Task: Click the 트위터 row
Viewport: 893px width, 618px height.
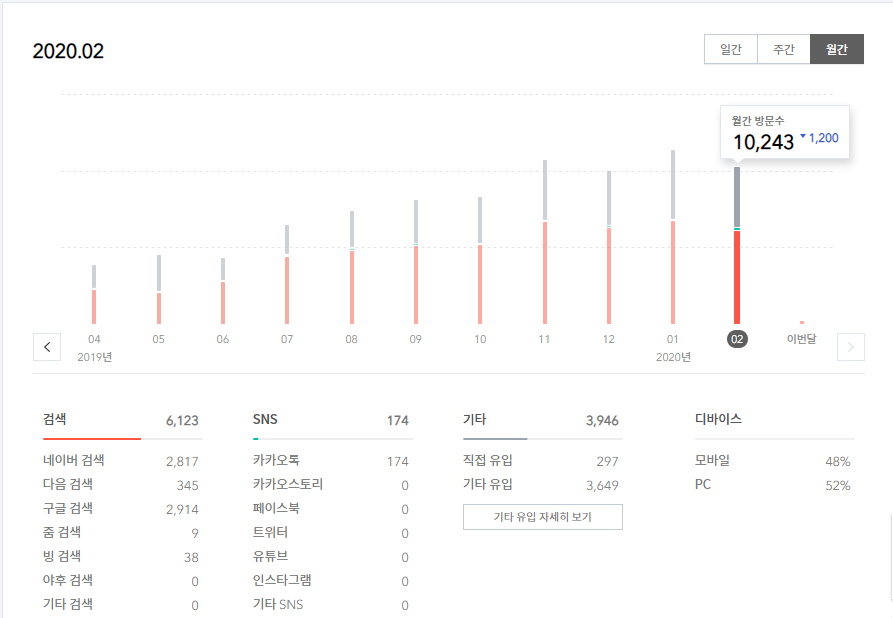Action: coord(333,533)
